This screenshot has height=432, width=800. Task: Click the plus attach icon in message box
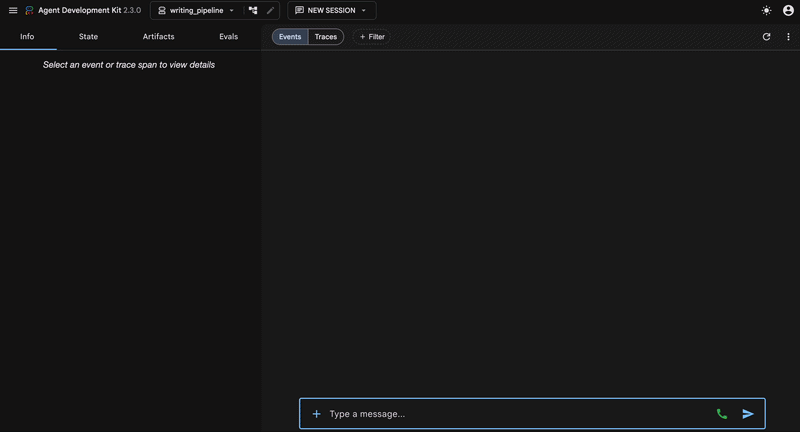316,414
